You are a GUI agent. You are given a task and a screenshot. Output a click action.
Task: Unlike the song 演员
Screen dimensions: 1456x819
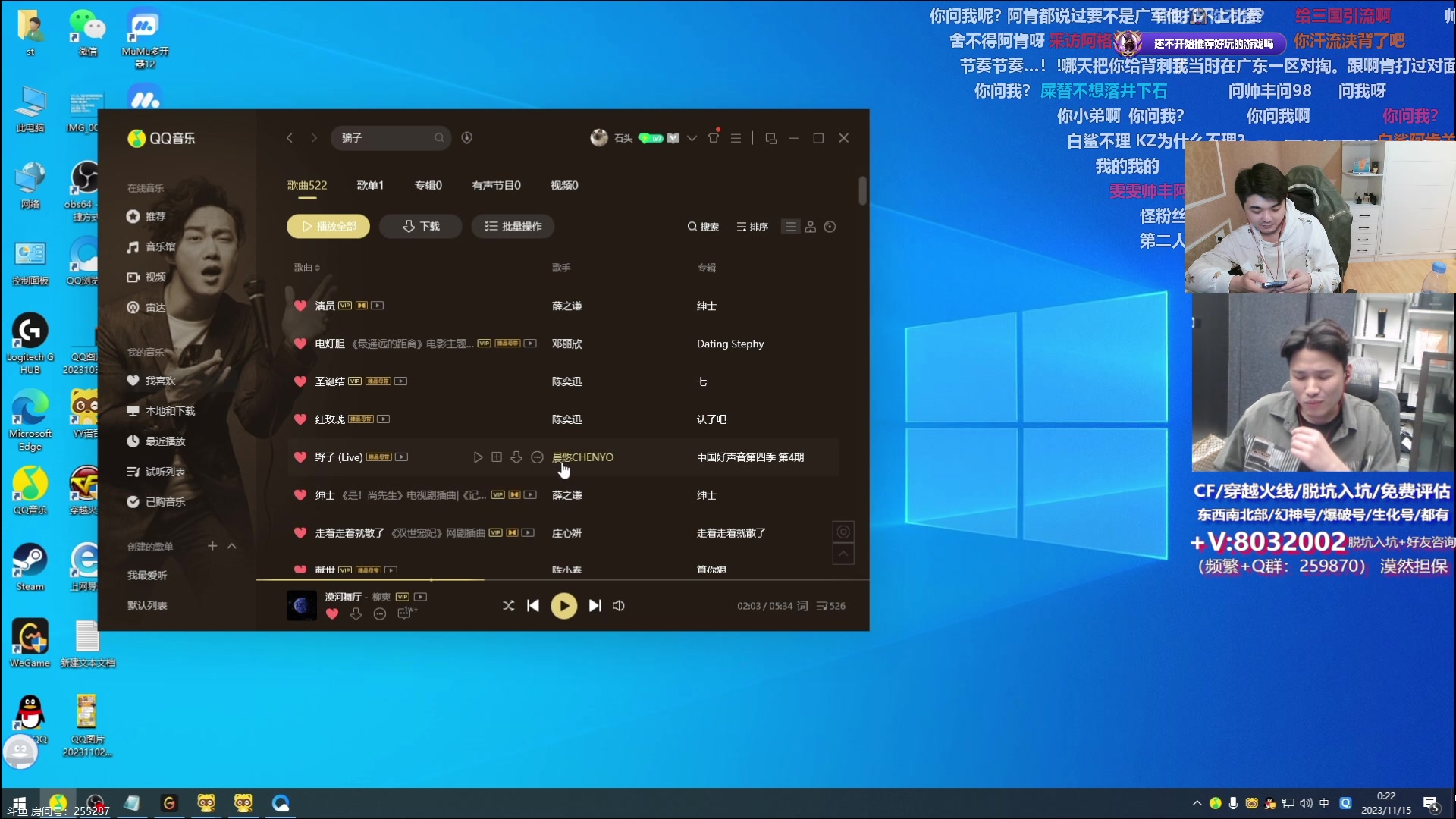[300, 306]
